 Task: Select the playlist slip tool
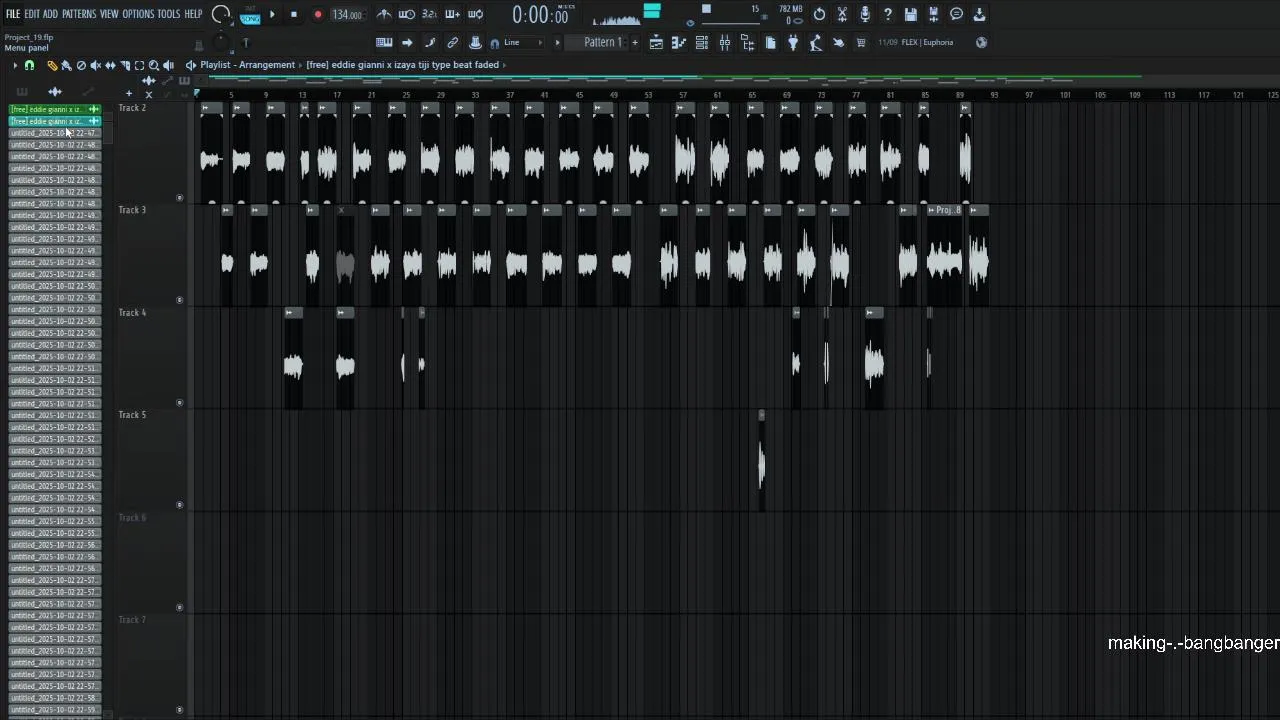110,65
